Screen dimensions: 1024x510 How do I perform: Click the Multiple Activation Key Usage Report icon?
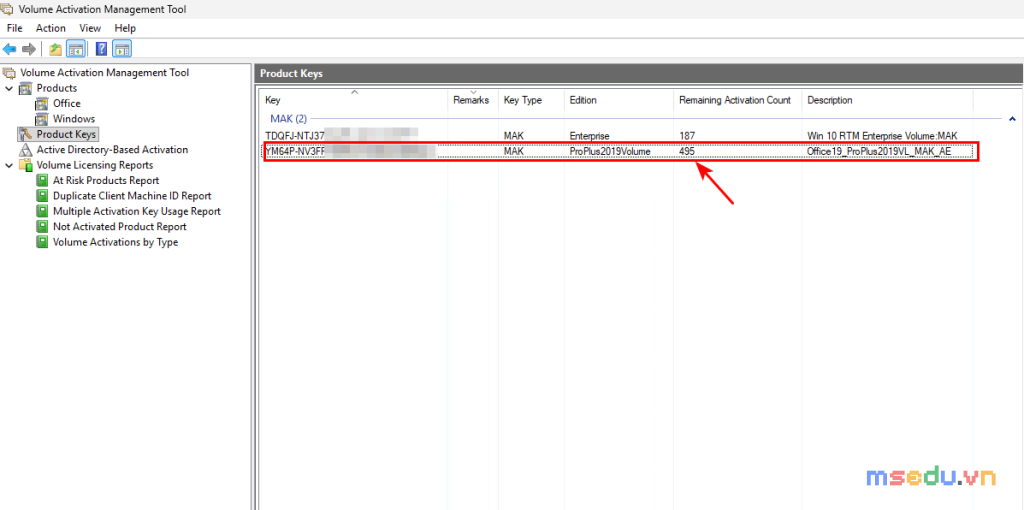(42, 212)
